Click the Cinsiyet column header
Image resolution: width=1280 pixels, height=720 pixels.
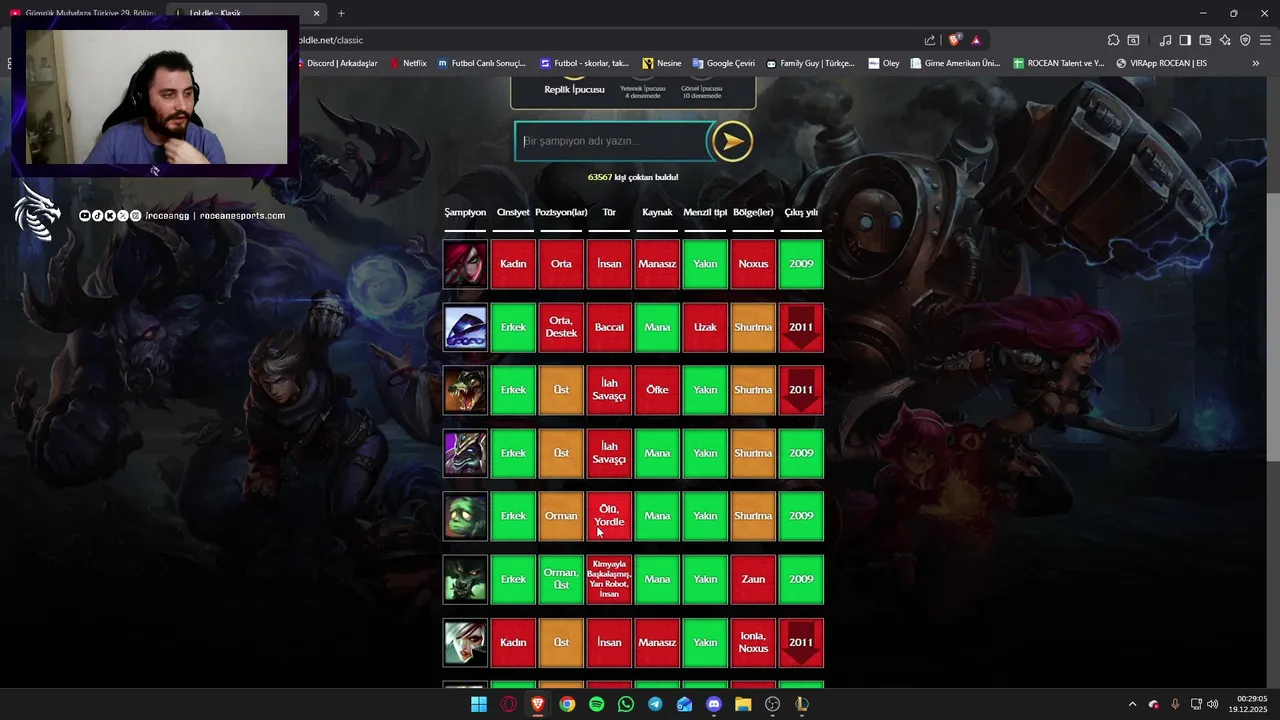[x=513, y=212]
